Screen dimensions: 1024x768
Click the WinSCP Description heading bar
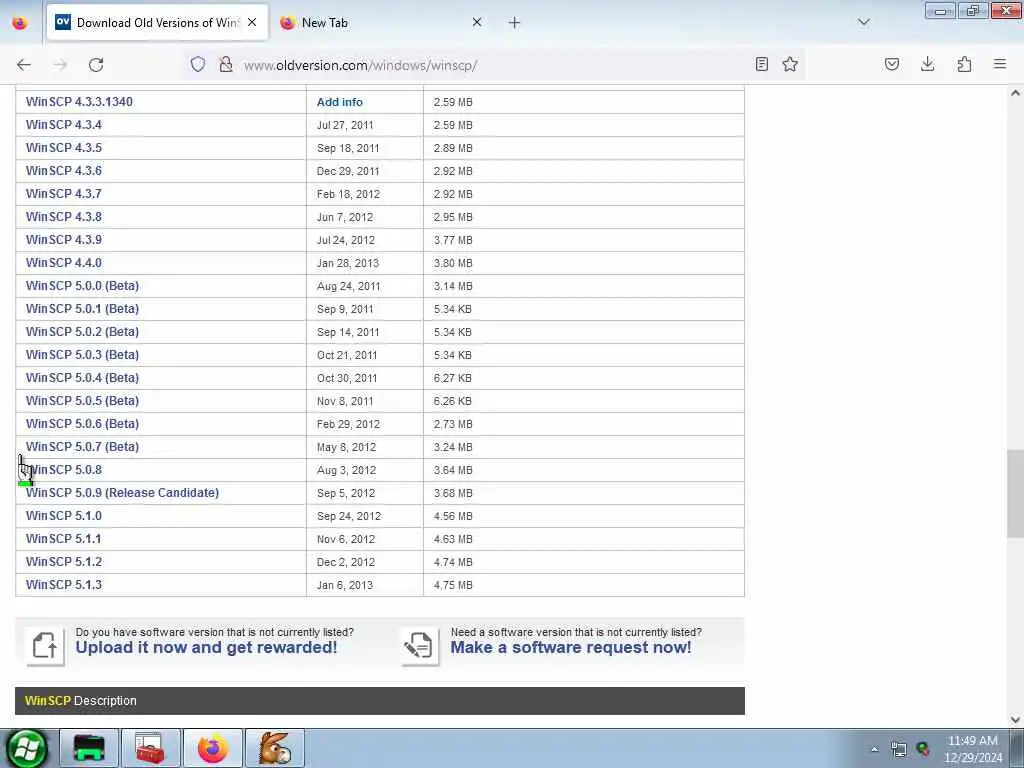click(x=379, y=701)
